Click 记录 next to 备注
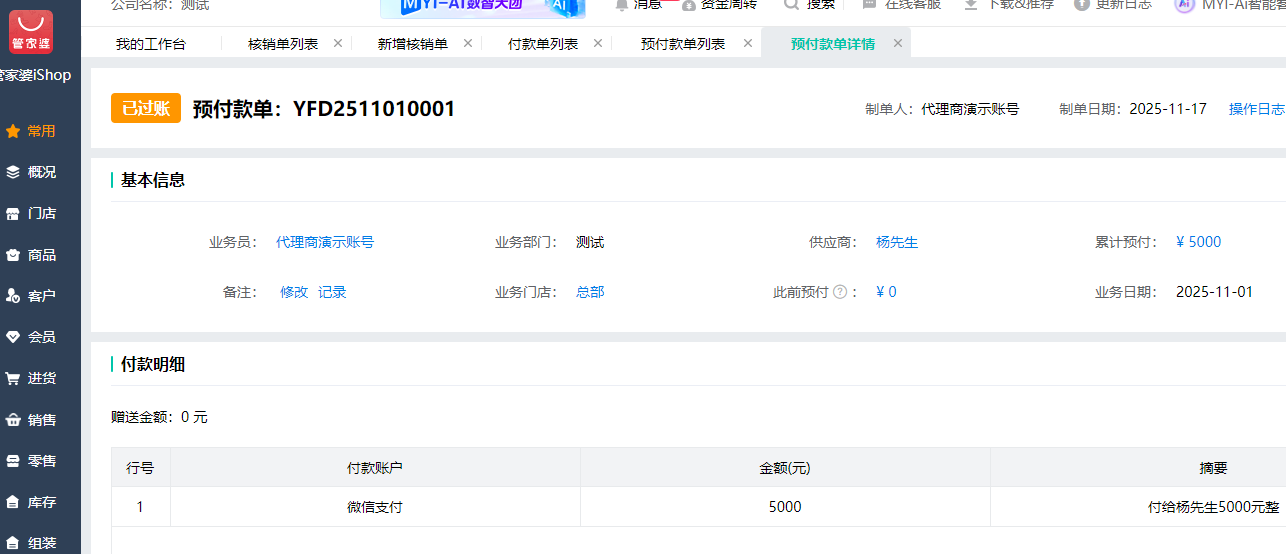 pos(332,292)
